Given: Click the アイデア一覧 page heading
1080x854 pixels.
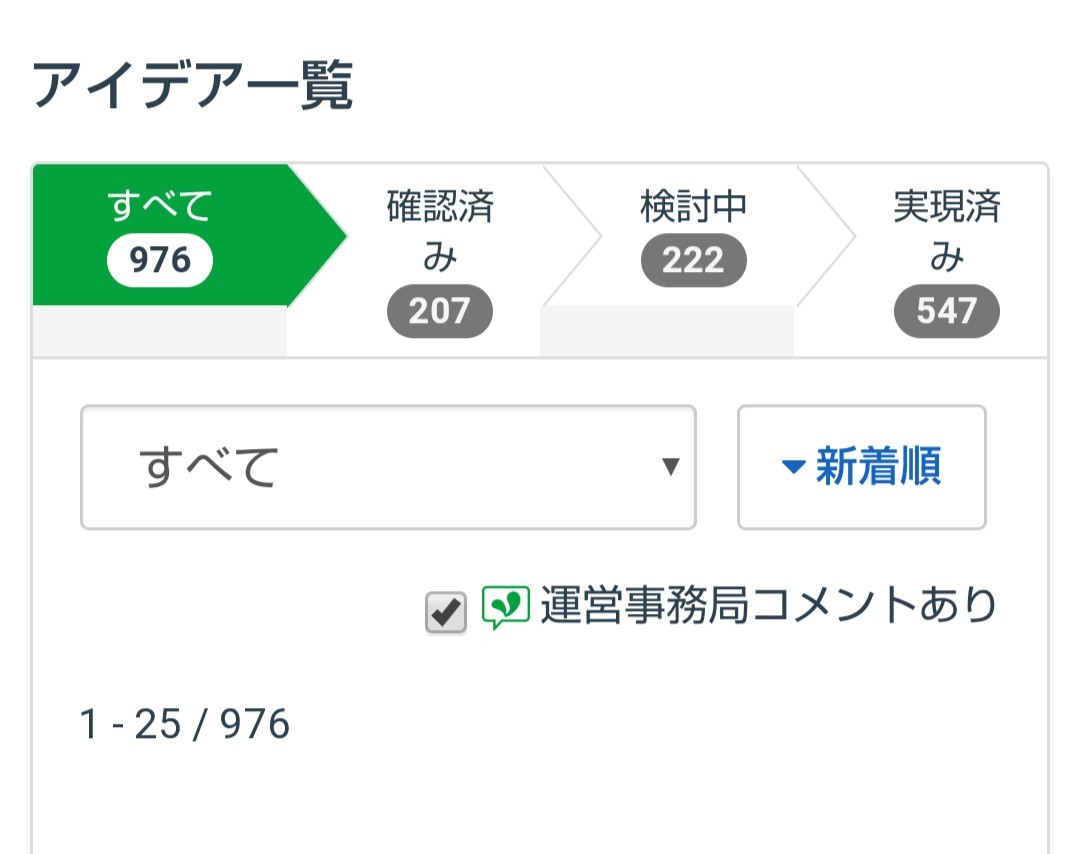Looking at the screenshot, I should click(193, 87).
